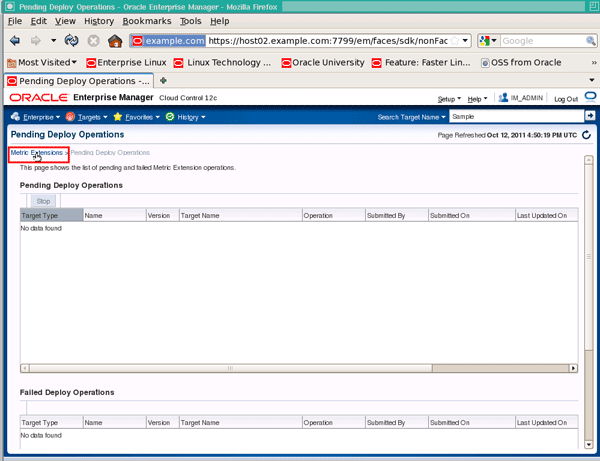Sort Pending table by Target Type column
The image size is (600, 461).
point(51,215)
